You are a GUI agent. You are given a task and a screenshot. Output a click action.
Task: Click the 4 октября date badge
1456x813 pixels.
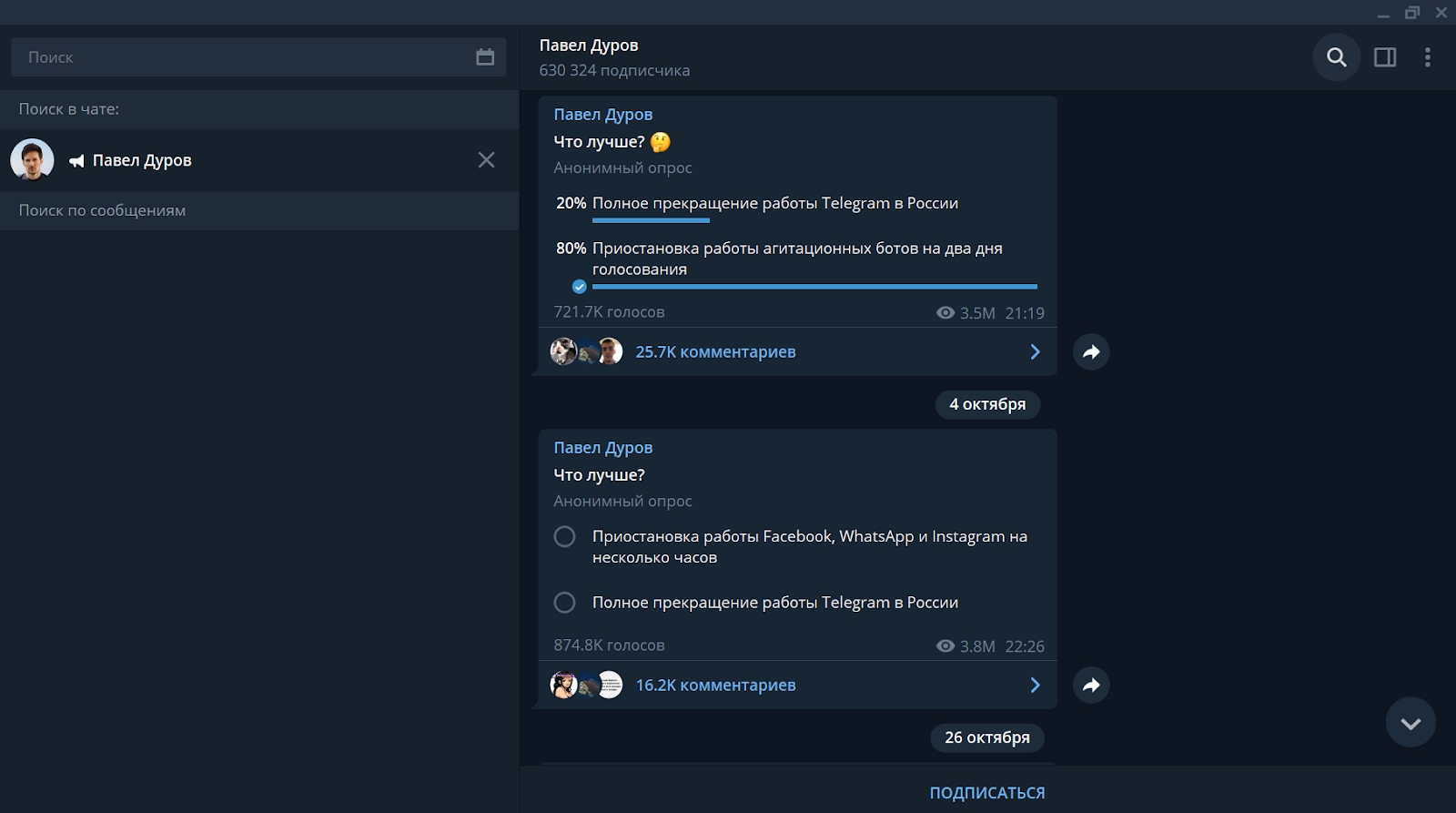tap(987, 404)
